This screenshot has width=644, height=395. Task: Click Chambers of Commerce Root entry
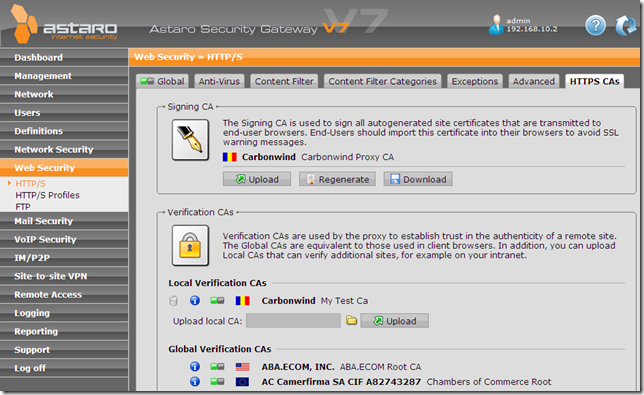click(489, 382)
